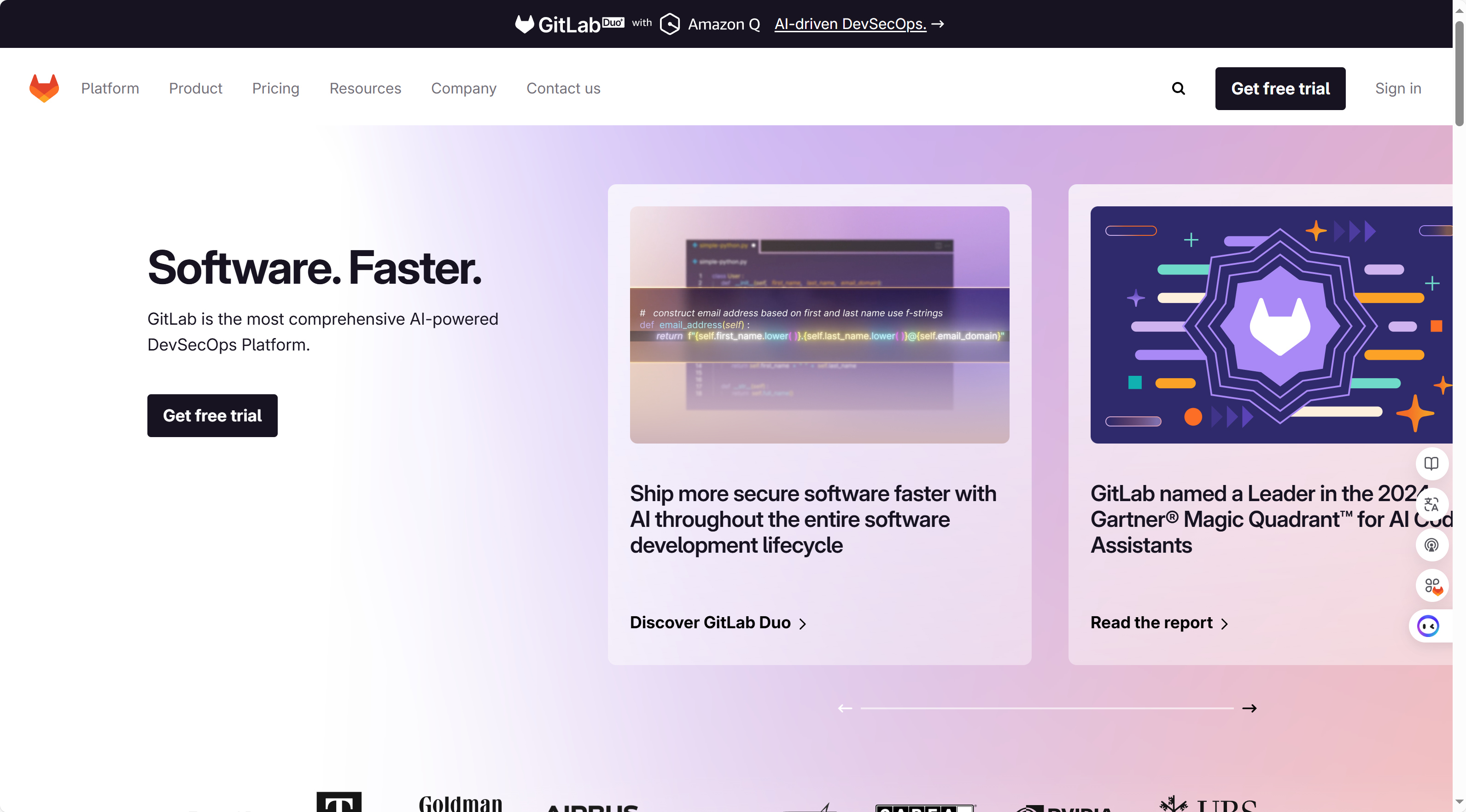Screen dimensions: 1466x812
Task: Click the GitLab Duo logo in top banner
Action: 569,24
